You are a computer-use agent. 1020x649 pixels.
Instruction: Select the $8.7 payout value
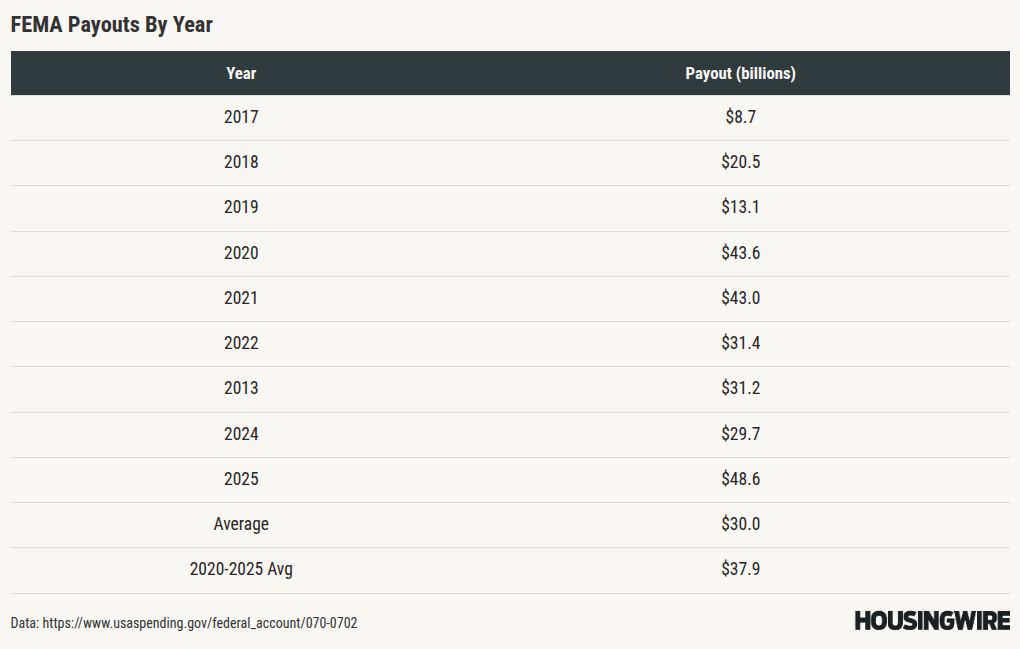740,117
